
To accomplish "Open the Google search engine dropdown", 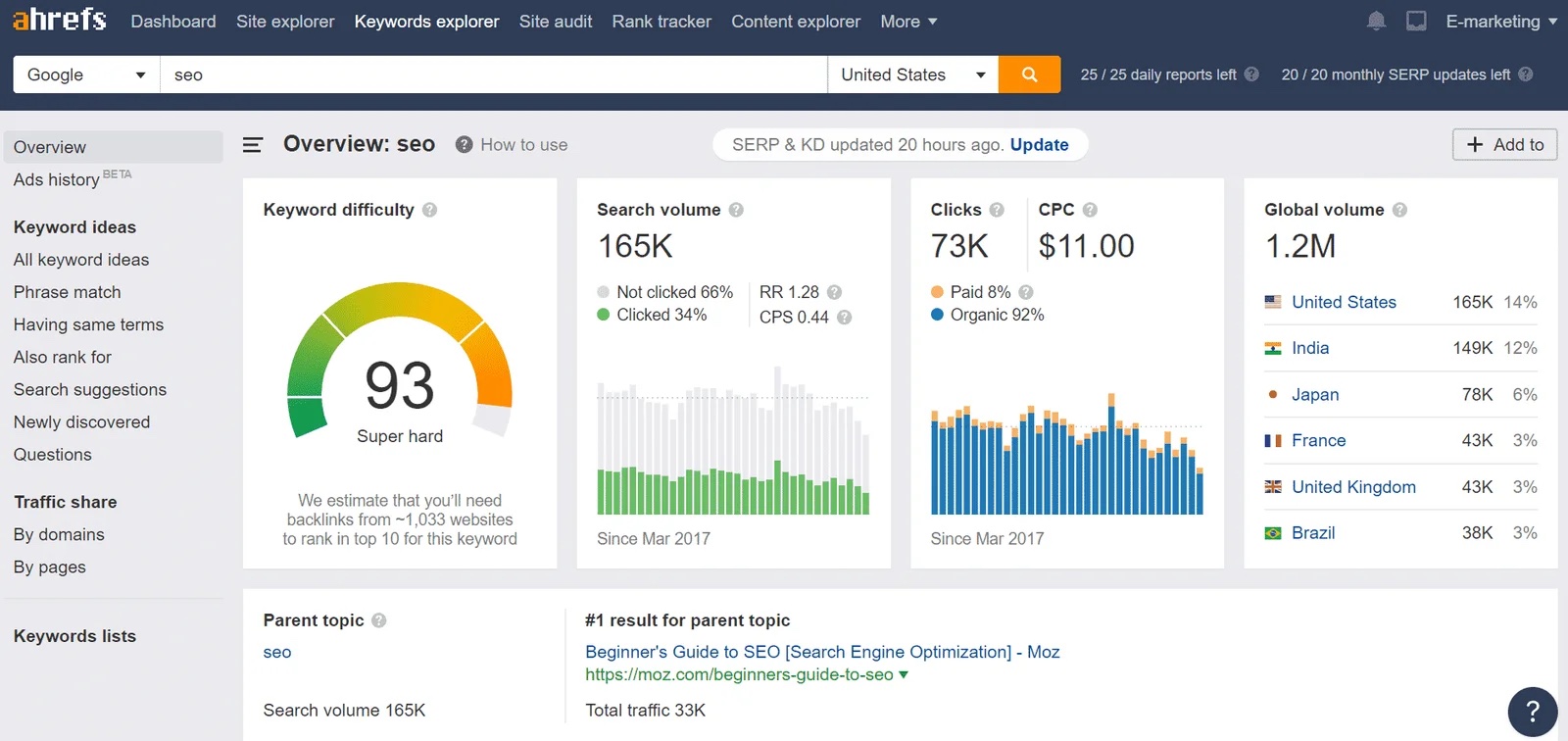I will pos(86,74).
